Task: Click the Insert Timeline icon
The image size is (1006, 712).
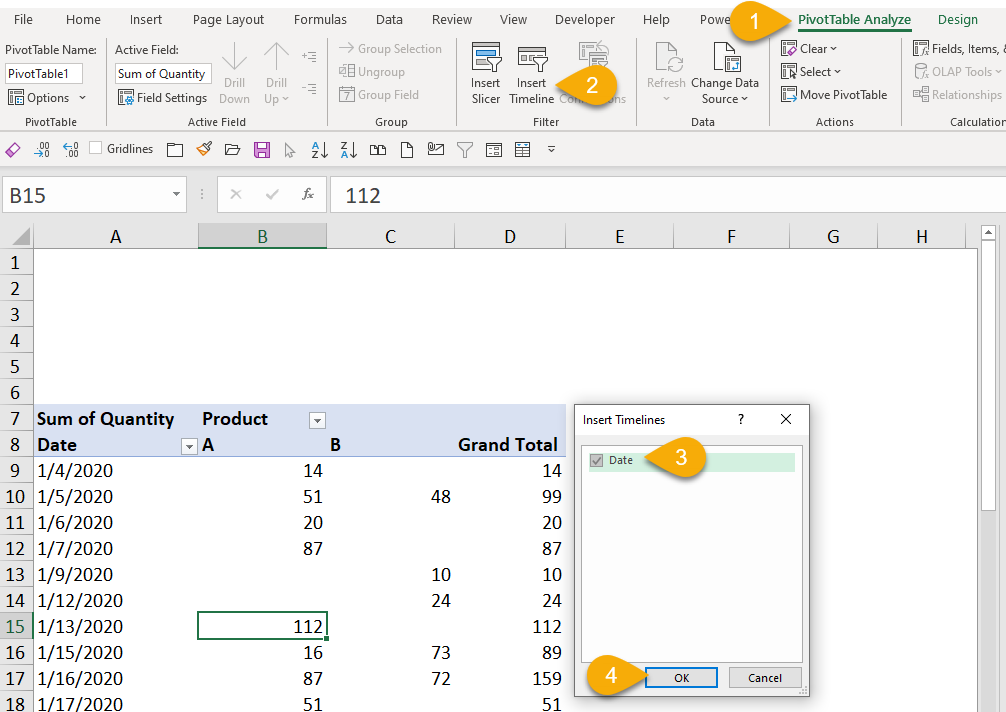Action: (531, 61)
